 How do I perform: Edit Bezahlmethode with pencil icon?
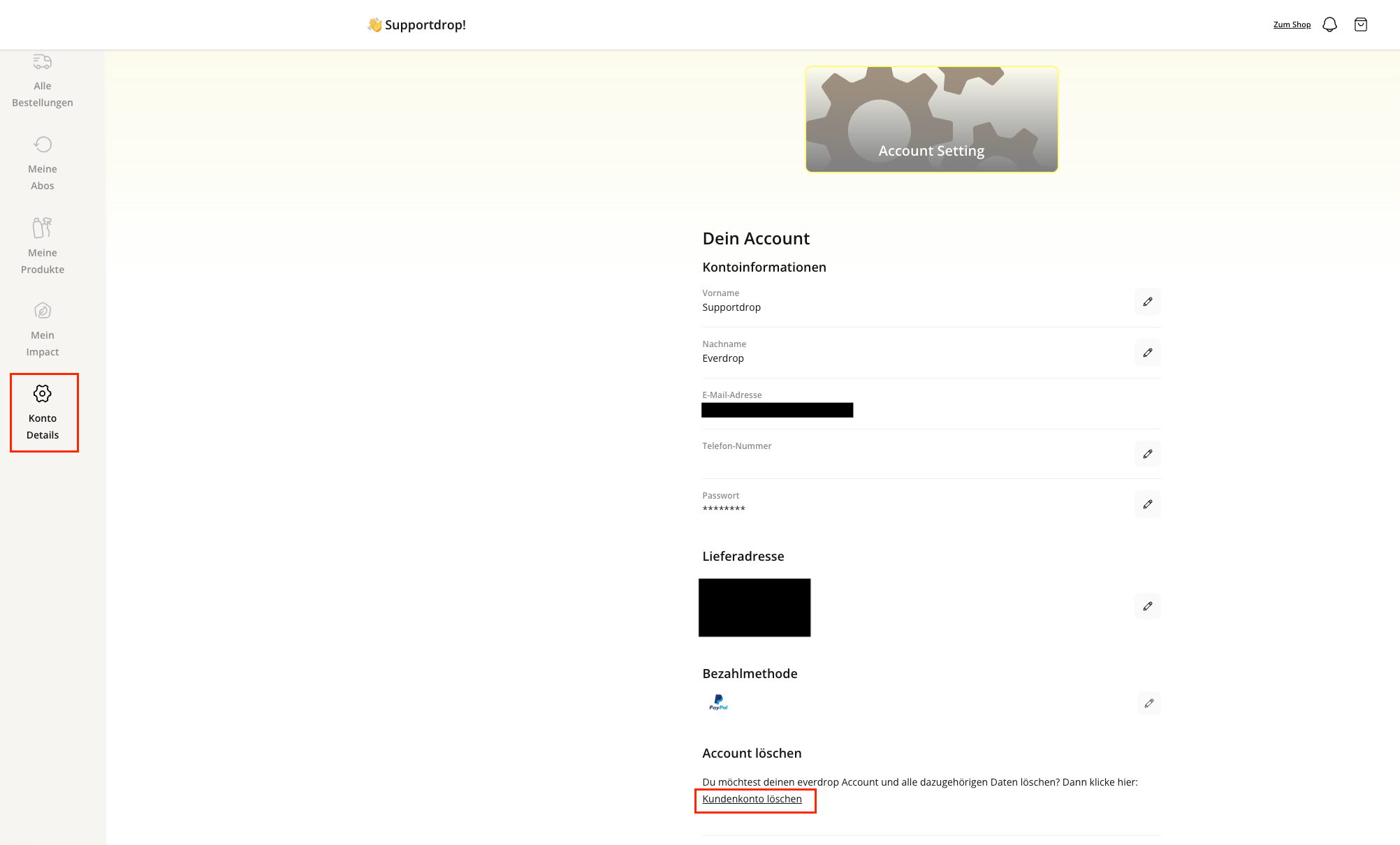point(1149,703)
